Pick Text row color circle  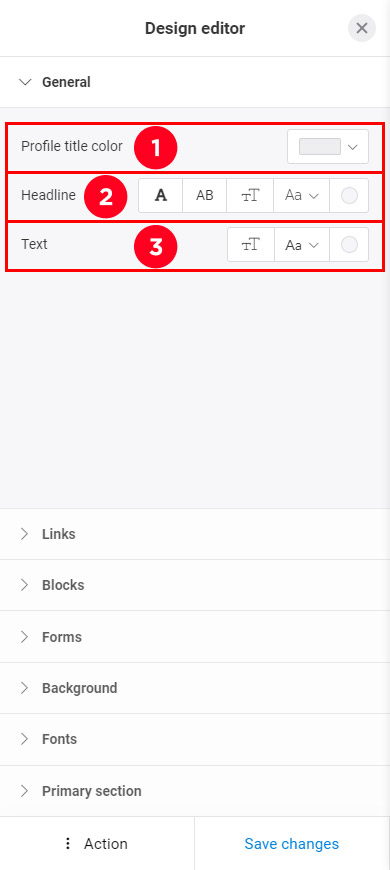[349, 245]
